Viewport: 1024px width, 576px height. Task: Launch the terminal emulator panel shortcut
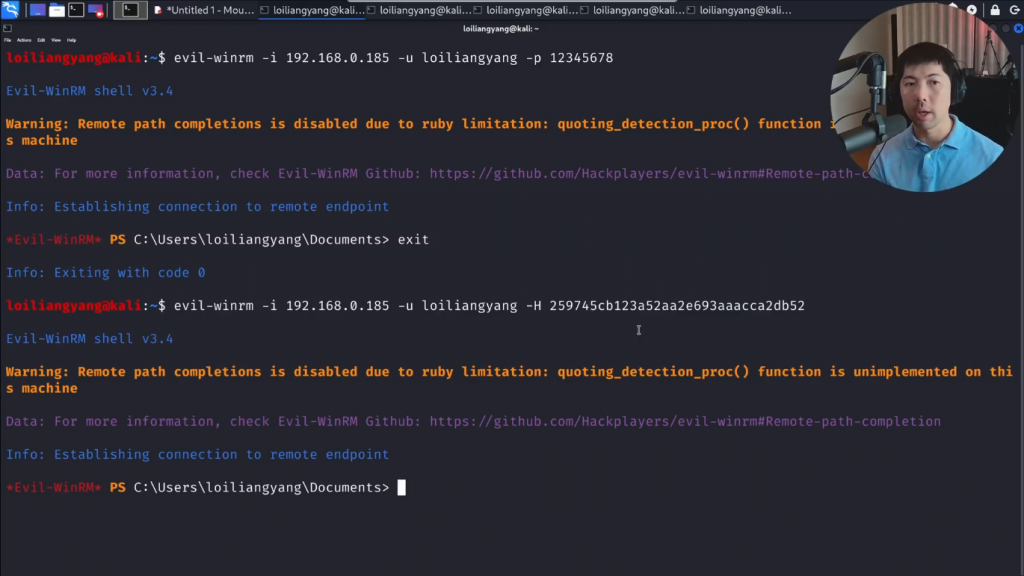(76, 10)
